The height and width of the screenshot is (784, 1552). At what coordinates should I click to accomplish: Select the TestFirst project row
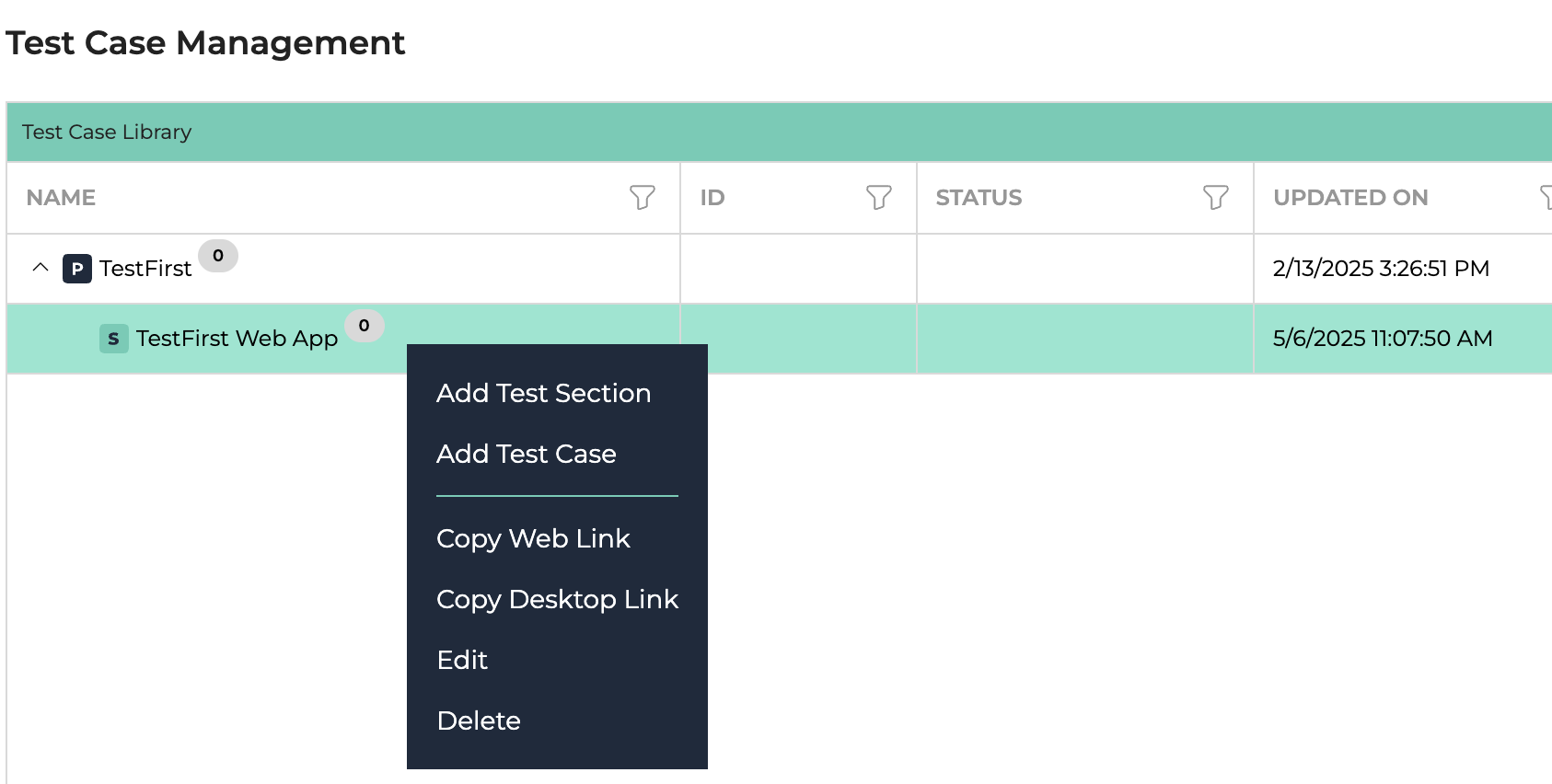tap(779, 269)
